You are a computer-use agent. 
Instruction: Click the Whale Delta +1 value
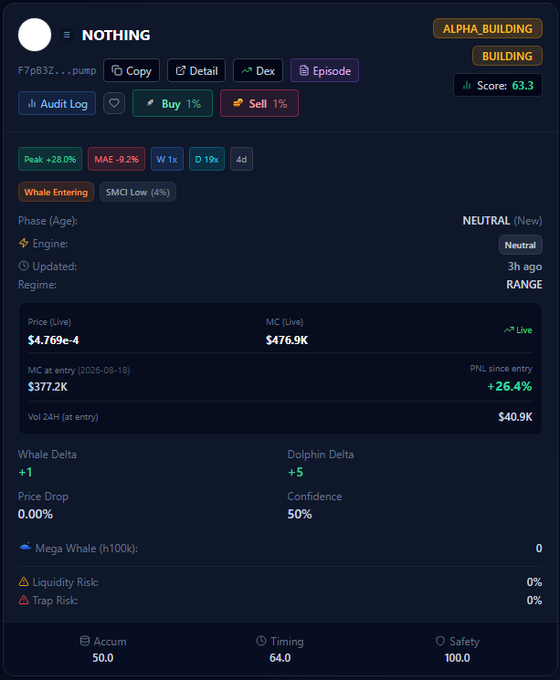coord(25,472)
